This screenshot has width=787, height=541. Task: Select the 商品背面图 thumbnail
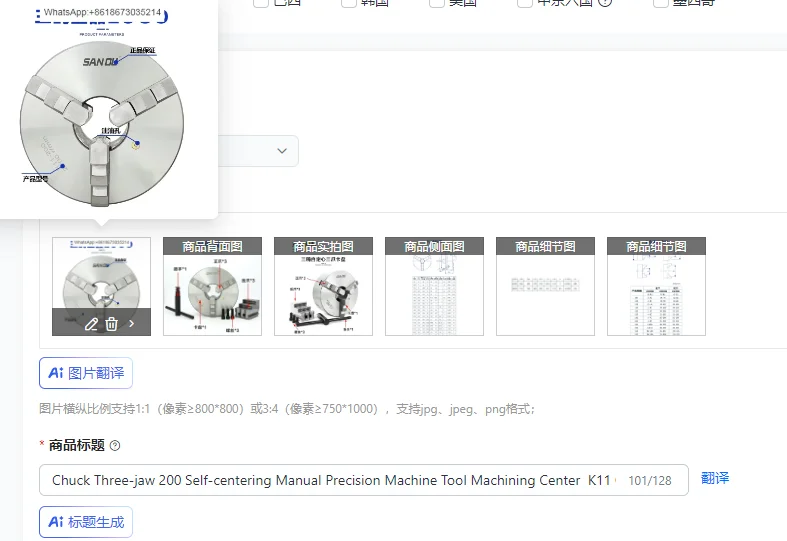click(212, 287)
